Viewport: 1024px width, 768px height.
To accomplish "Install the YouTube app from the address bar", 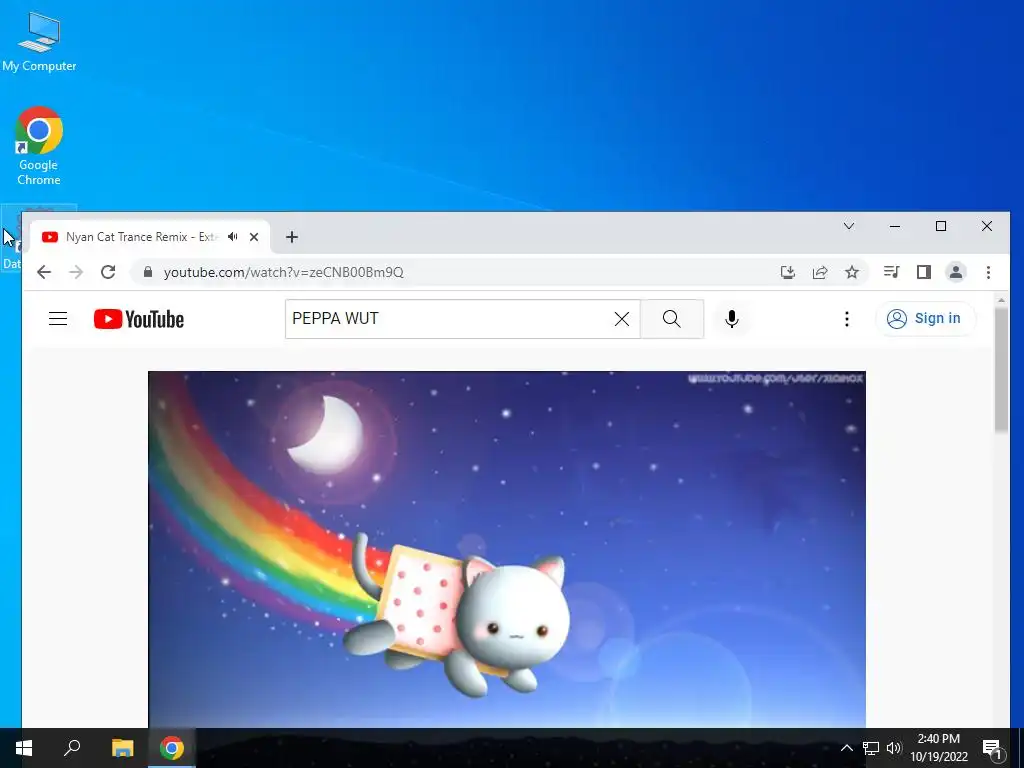I will click(788, 272).
